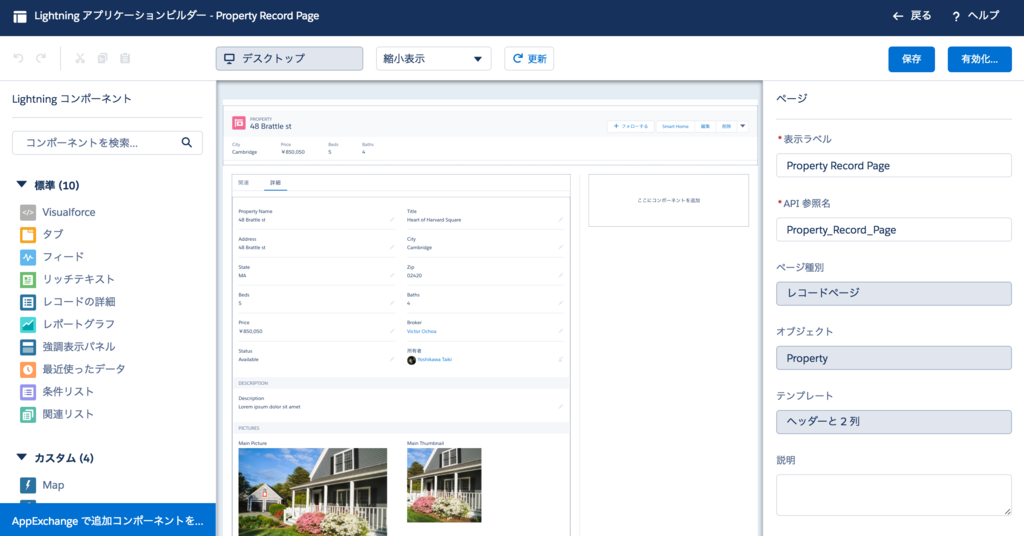1024x536 pixels.
Task: Select the custom Map component icon
Action: [27, 485]
